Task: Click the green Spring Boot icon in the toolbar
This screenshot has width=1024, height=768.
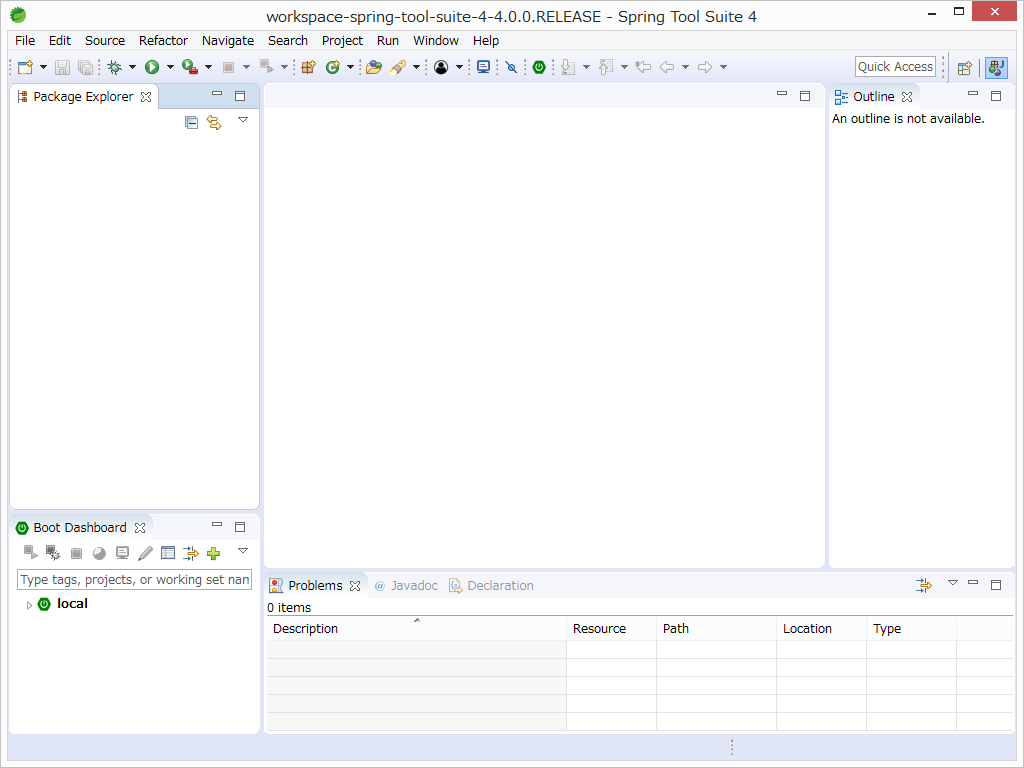Action: (x=539, y=67)
